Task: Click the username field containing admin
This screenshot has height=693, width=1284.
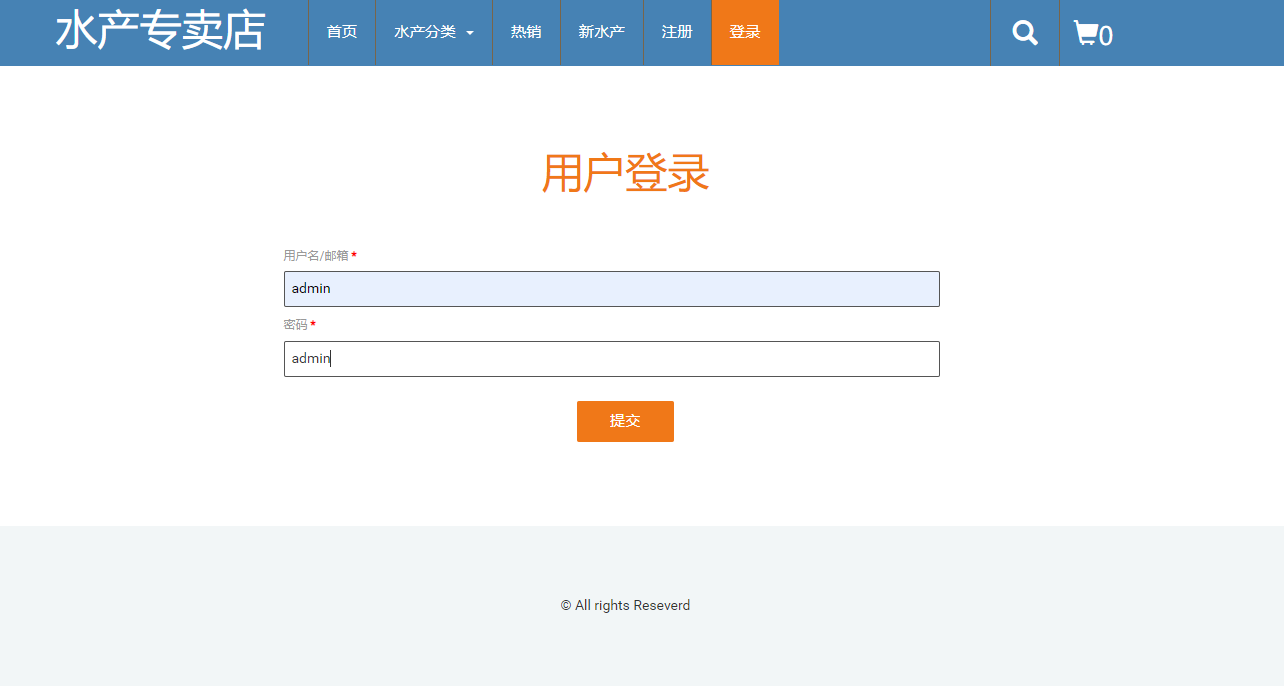Action: 611,288
